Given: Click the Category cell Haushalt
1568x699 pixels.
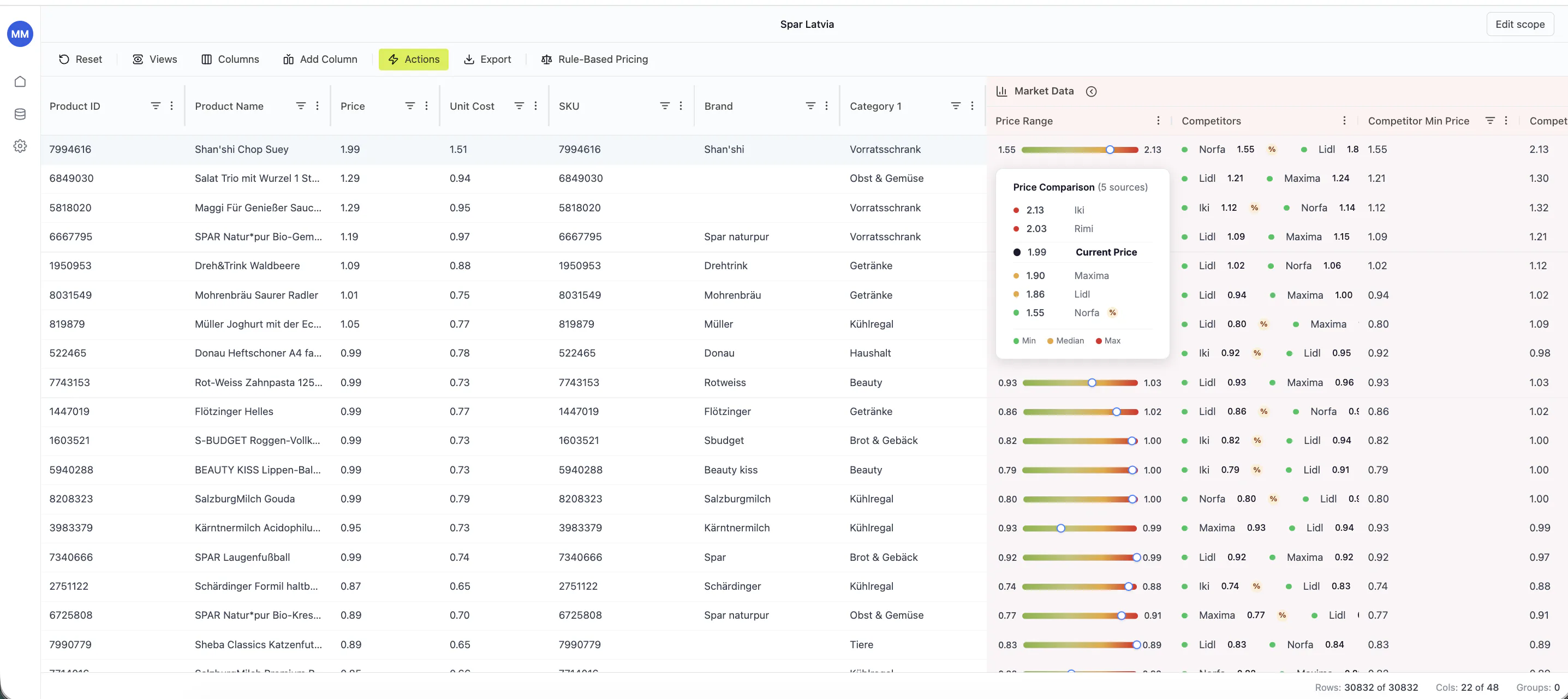Looking at the screenshot, I should [870, 353].
